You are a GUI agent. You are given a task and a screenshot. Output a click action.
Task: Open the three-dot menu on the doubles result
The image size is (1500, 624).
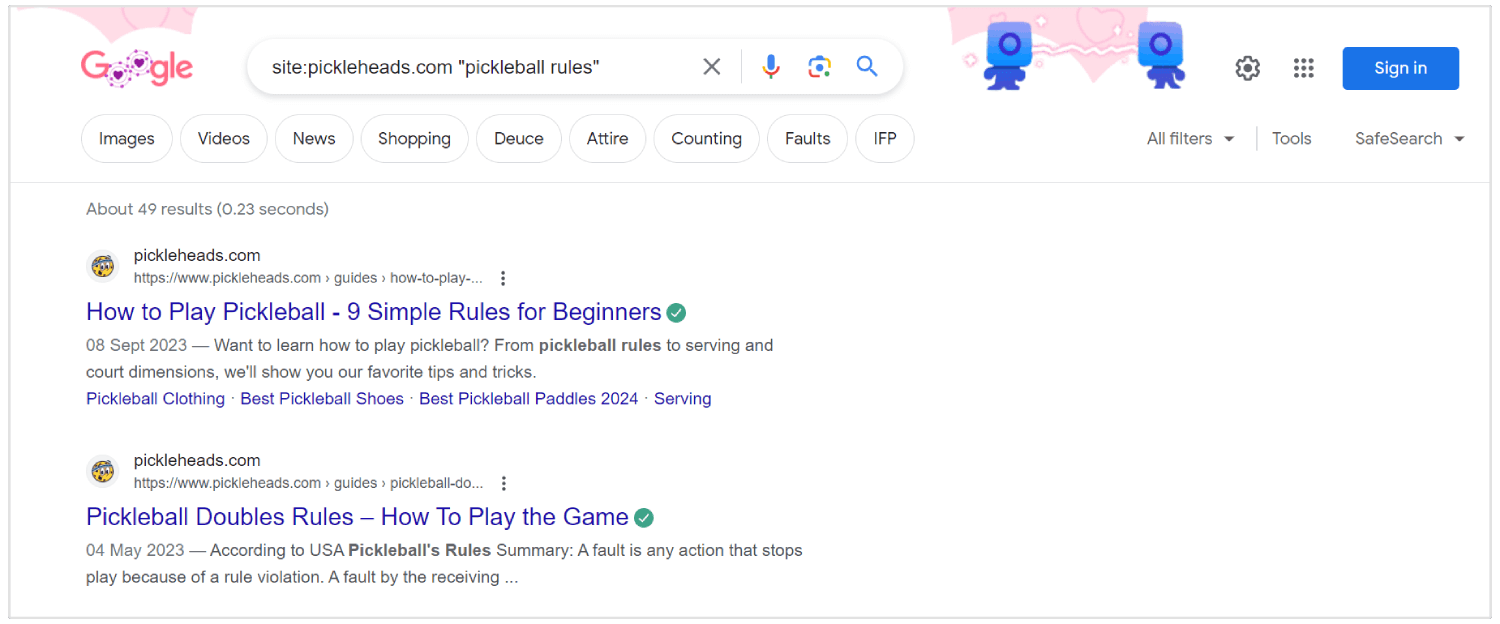coord(504,482)
